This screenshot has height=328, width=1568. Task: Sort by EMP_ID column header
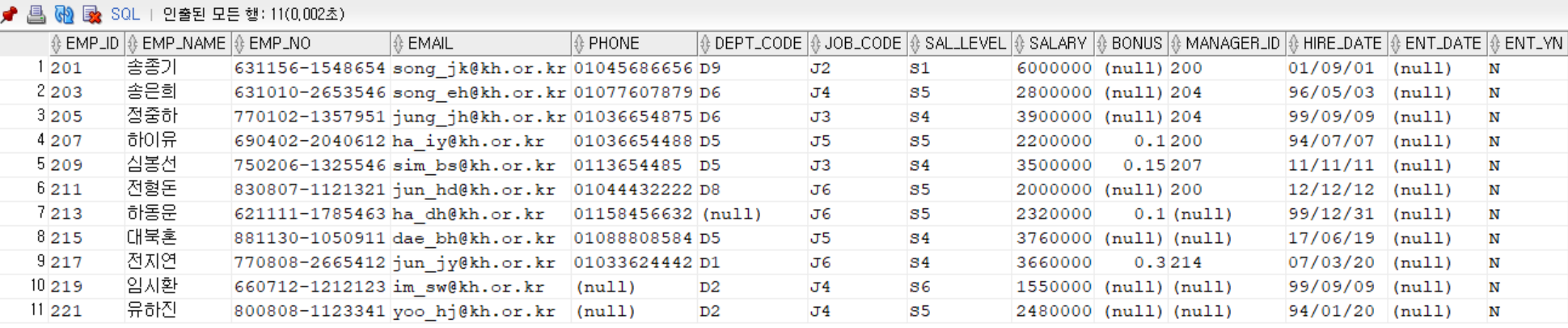[x=87, y=44]
